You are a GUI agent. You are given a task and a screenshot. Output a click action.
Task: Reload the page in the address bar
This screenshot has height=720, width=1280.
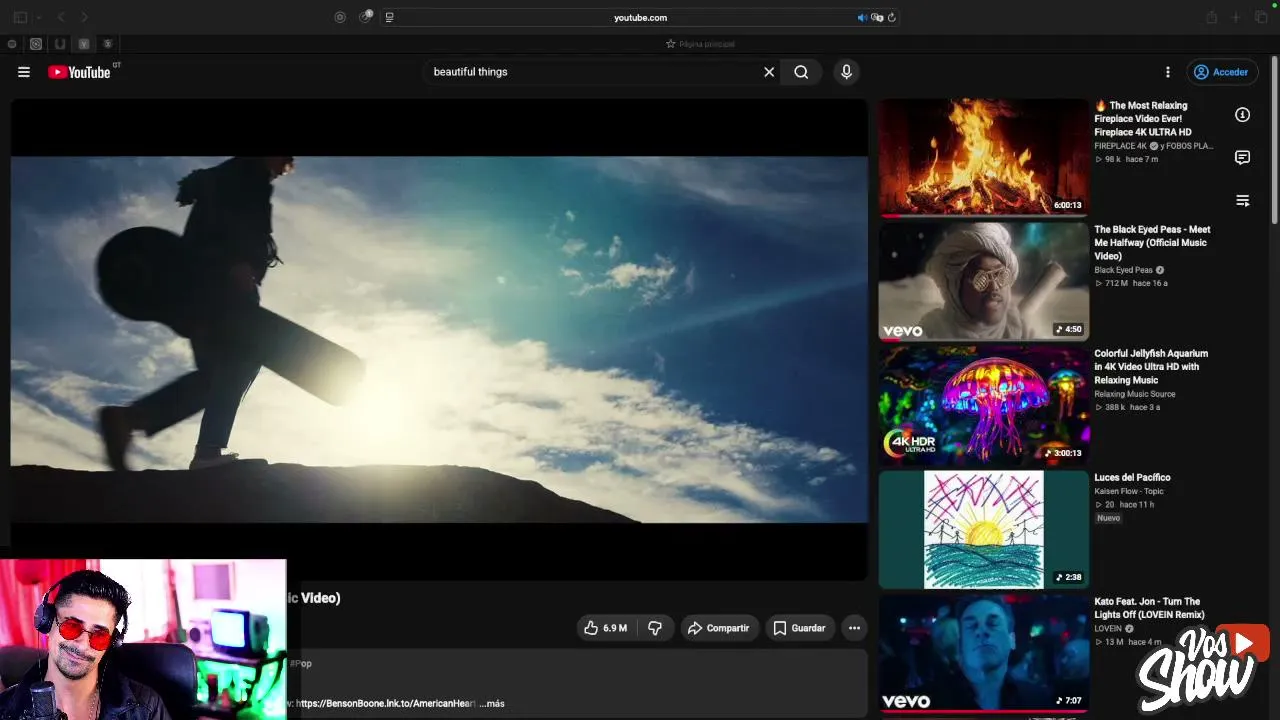tap(891, 17)
